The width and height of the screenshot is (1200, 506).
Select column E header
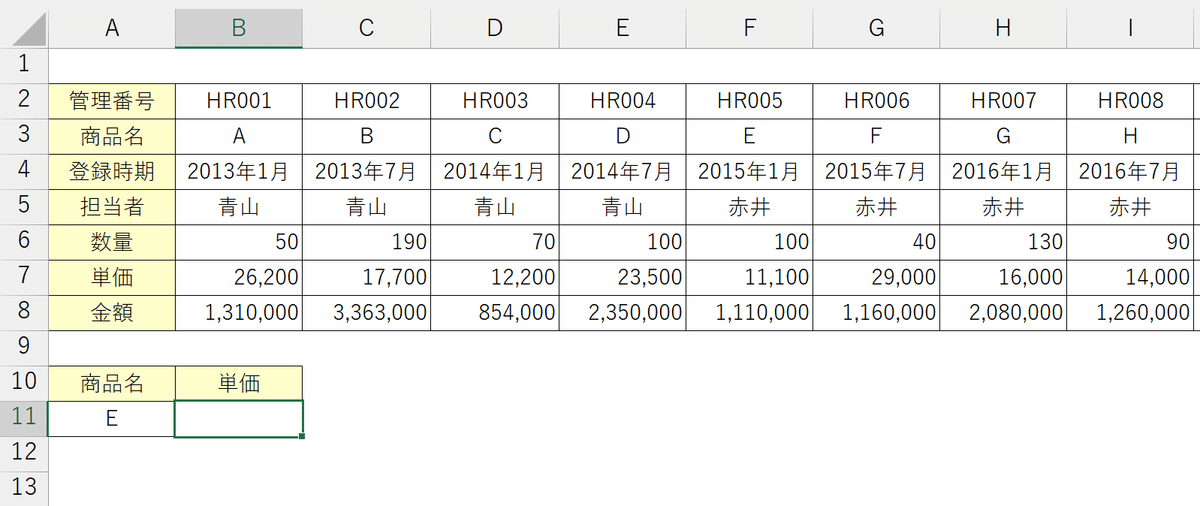[x=621, y=29]
